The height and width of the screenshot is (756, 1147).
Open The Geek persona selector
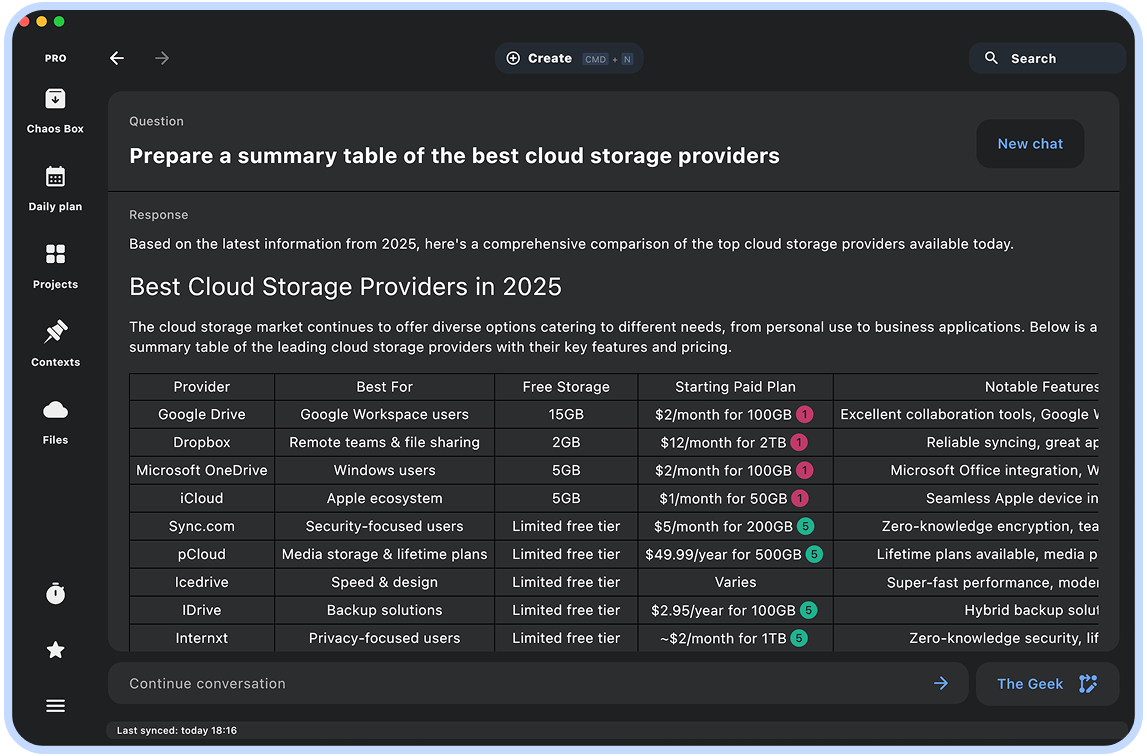click(1047, 684)
